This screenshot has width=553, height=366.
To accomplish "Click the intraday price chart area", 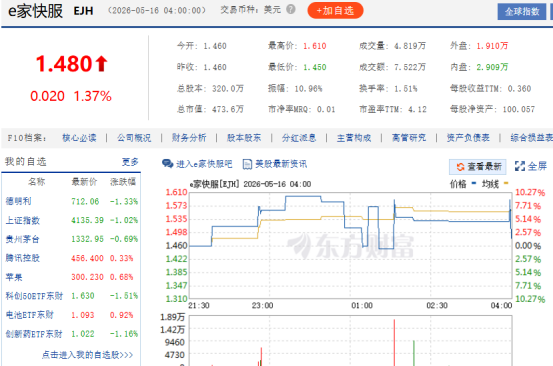I will 351,245.
